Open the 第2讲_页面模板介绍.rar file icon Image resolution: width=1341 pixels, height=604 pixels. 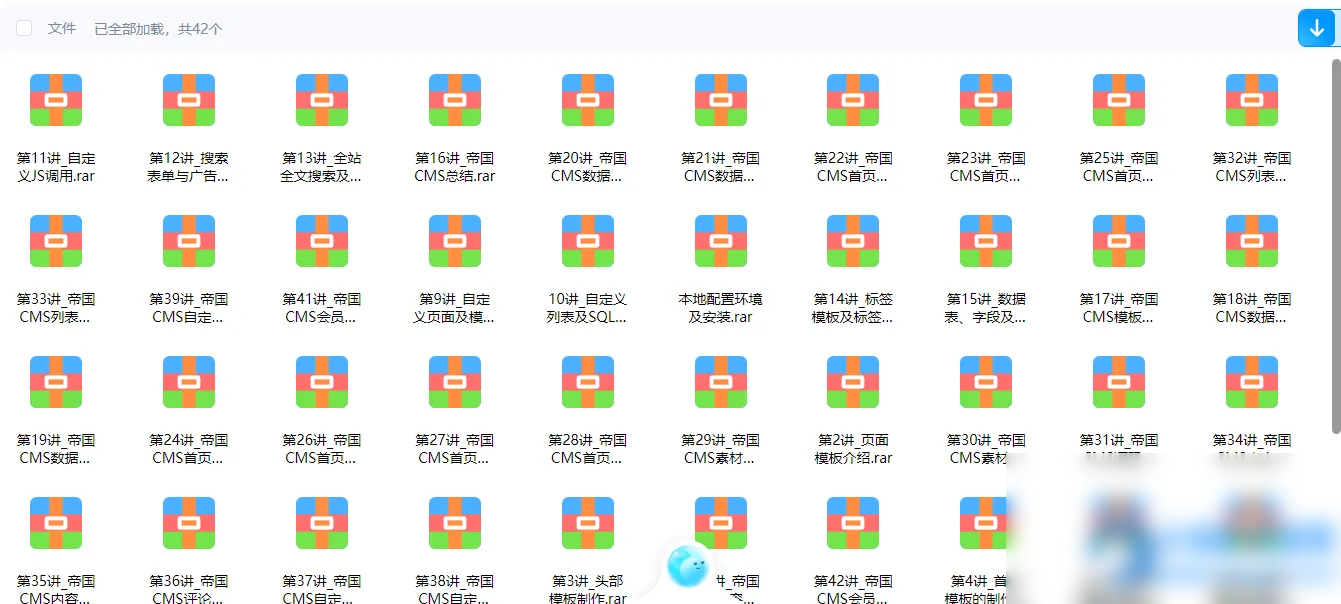[x=852, y=381]
